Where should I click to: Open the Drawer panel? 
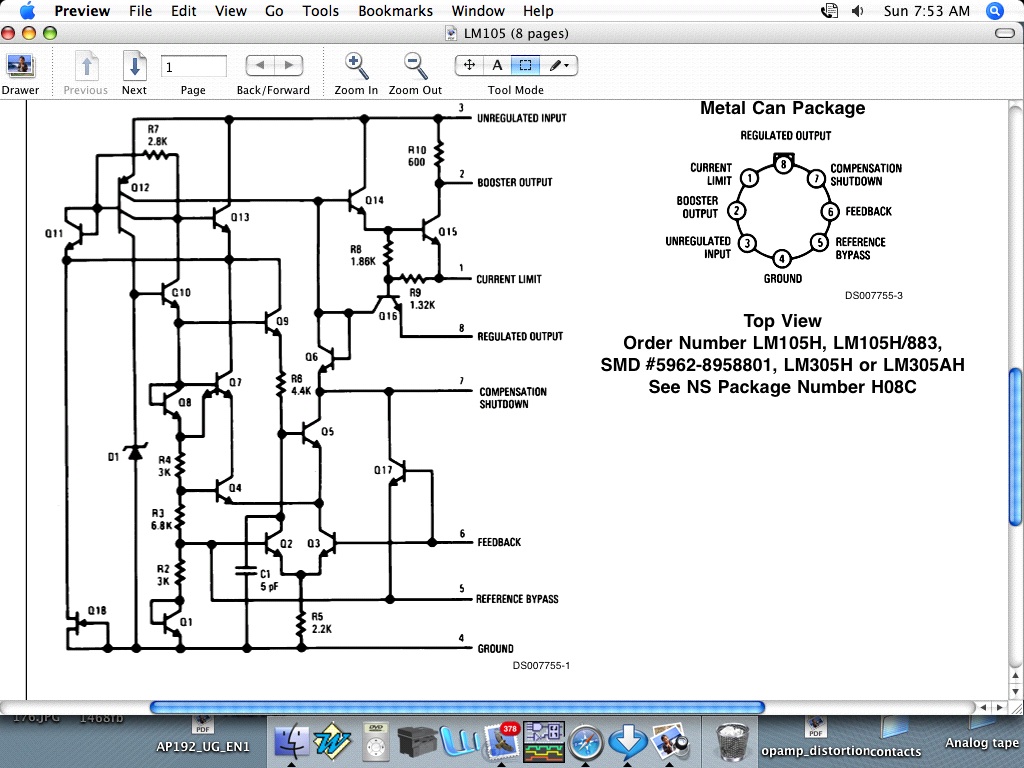(x=20, y=73)
